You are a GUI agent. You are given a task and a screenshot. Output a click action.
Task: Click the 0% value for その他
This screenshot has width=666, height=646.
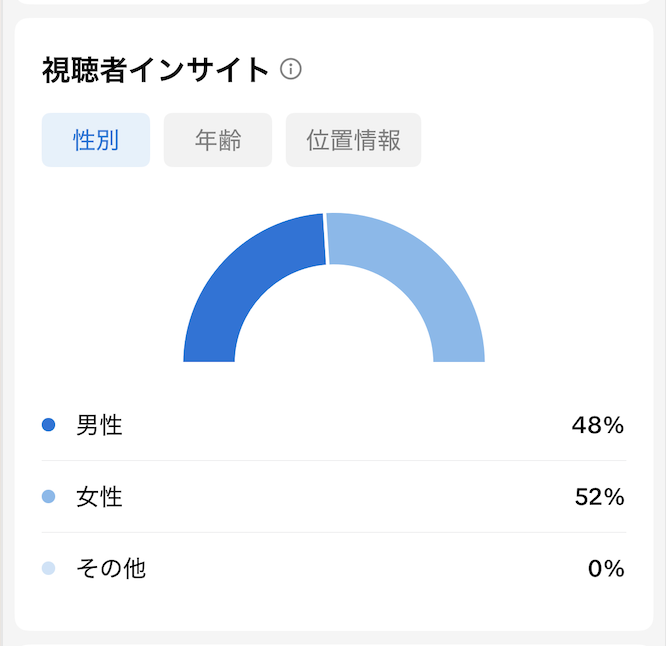(x=606, y=569)
